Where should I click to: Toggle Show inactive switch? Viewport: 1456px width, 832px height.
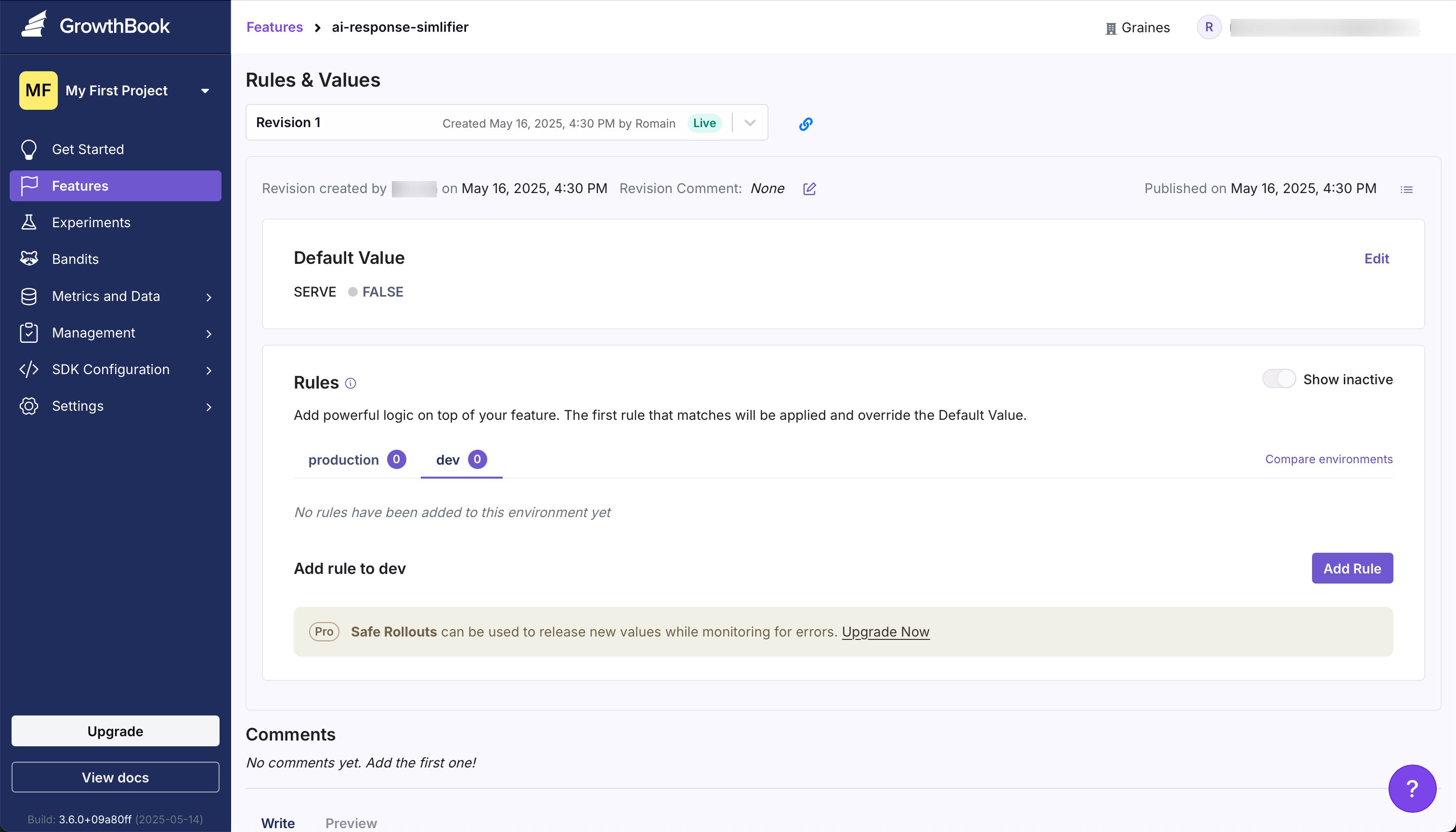(x=1279, y=379)
